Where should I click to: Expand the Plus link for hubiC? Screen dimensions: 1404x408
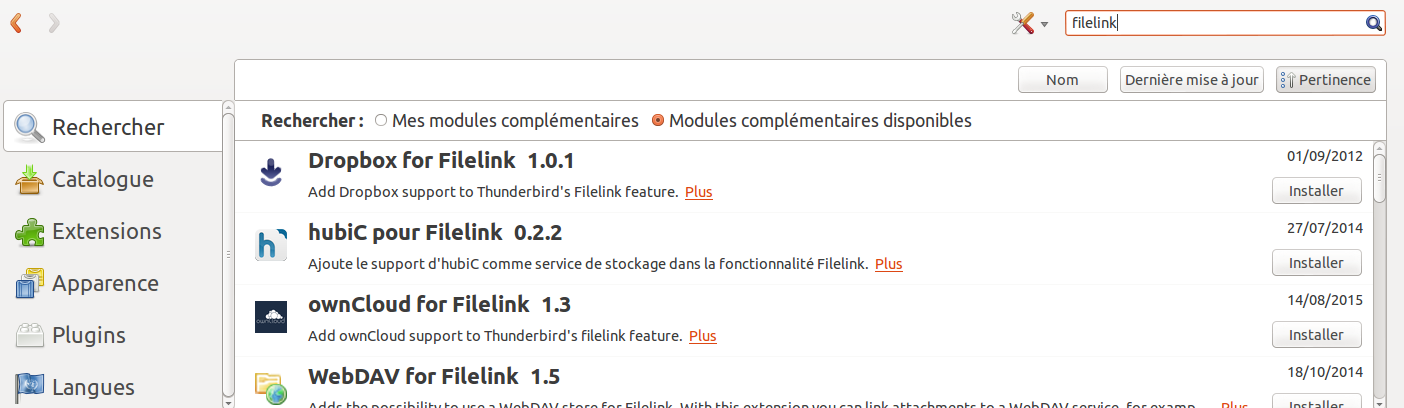888,264
